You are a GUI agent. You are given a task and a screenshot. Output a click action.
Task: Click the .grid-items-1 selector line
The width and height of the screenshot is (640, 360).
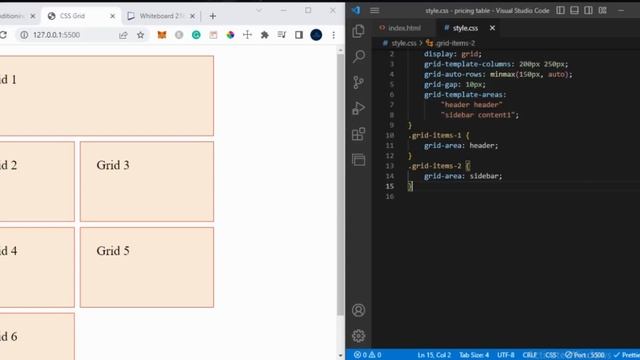tap(439, 136)
